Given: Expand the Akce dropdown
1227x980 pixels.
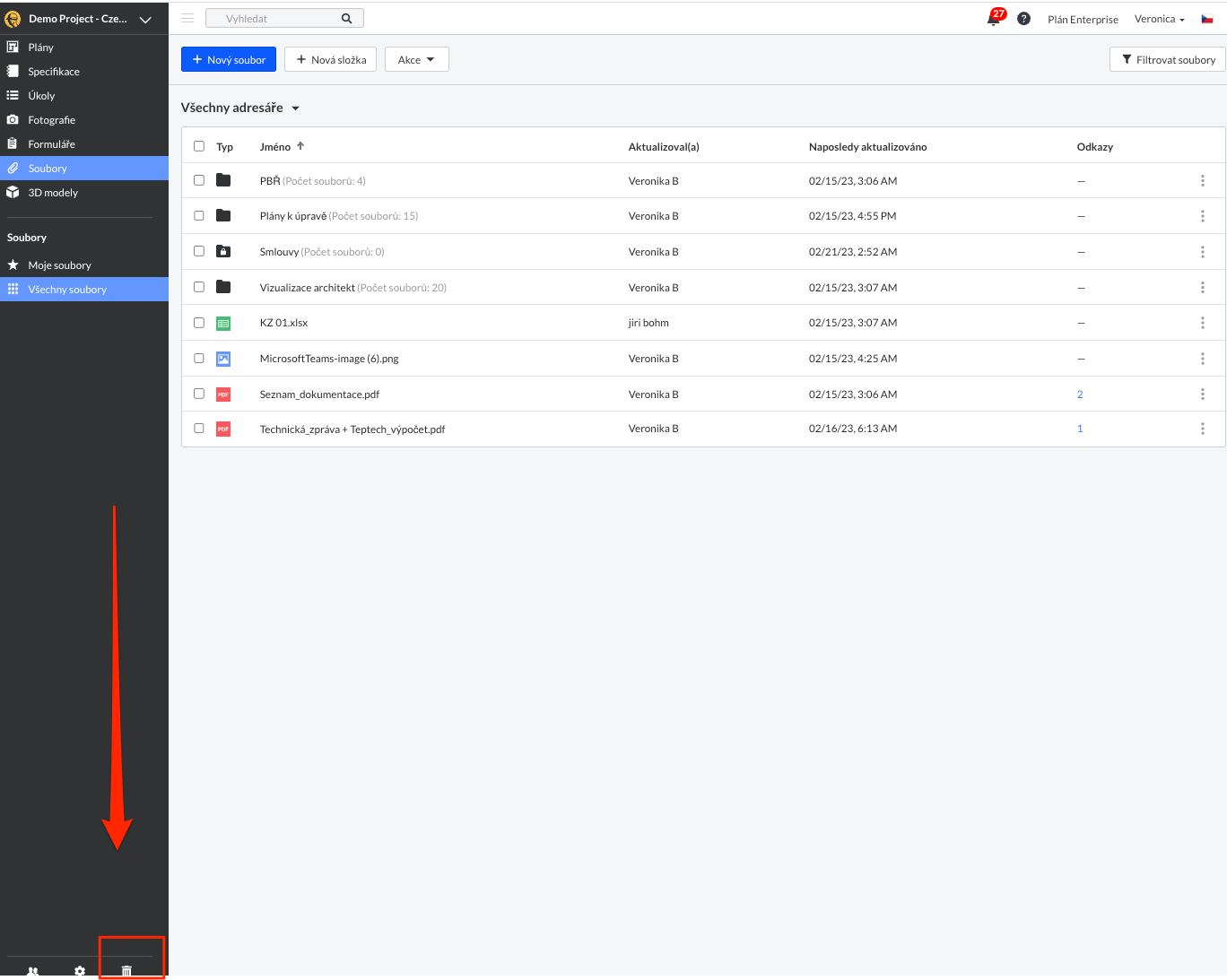Looking at the screenshot, I should (x=416, y=59).
